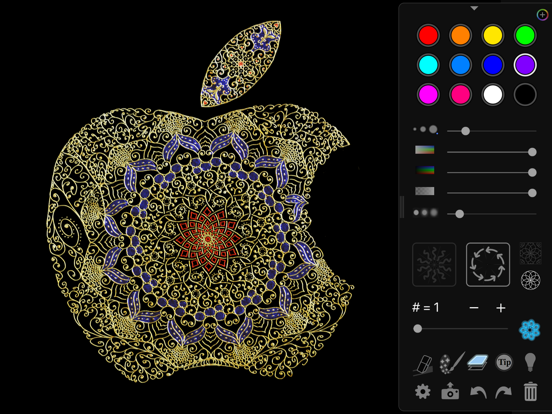This screenshot has height=414, width=552.
Task: Decrease symmetry count with minus button
Action: (474, 308)
